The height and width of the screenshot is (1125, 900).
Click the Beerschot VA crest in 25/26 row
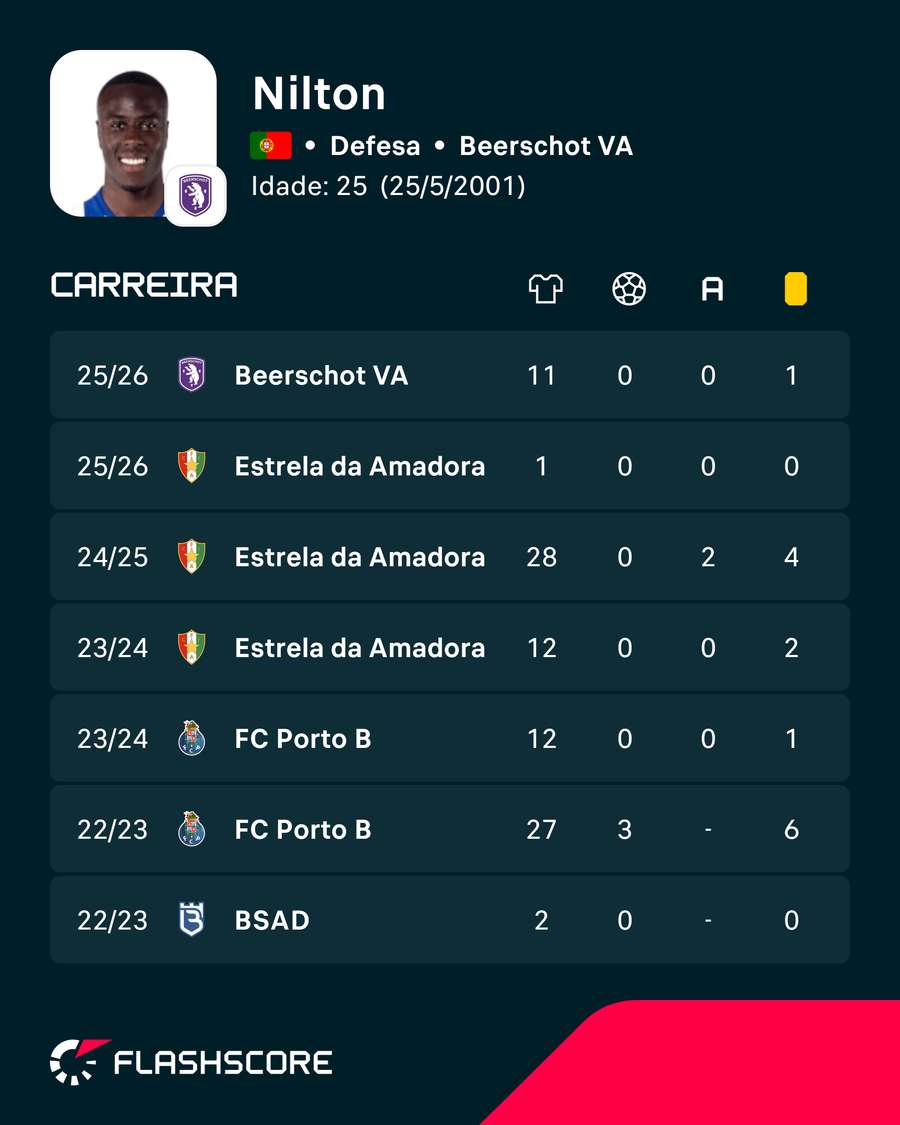[192, 375]
